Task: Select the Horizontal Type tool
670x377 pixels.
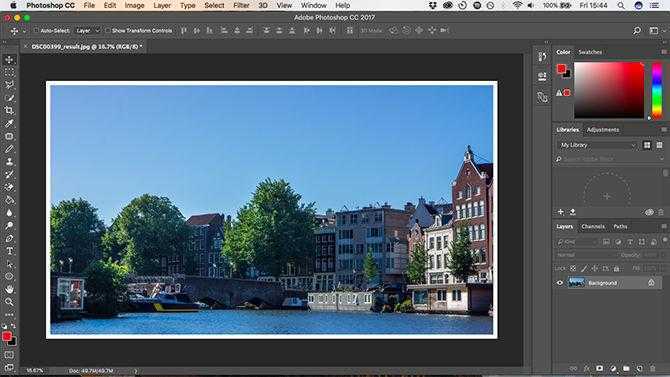Action: pyautogui.click(x=9, y=251)
